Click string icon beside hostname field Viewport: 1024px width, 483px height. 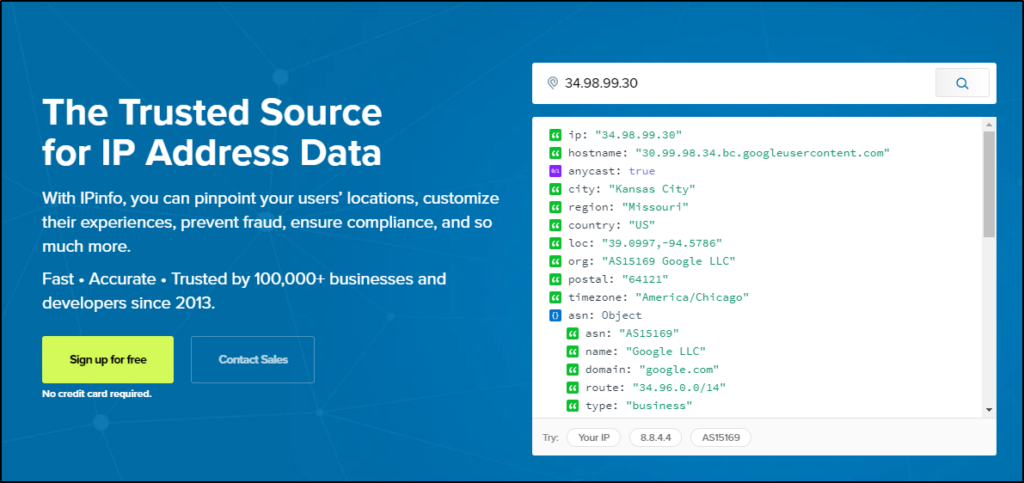tap(555, 153)
